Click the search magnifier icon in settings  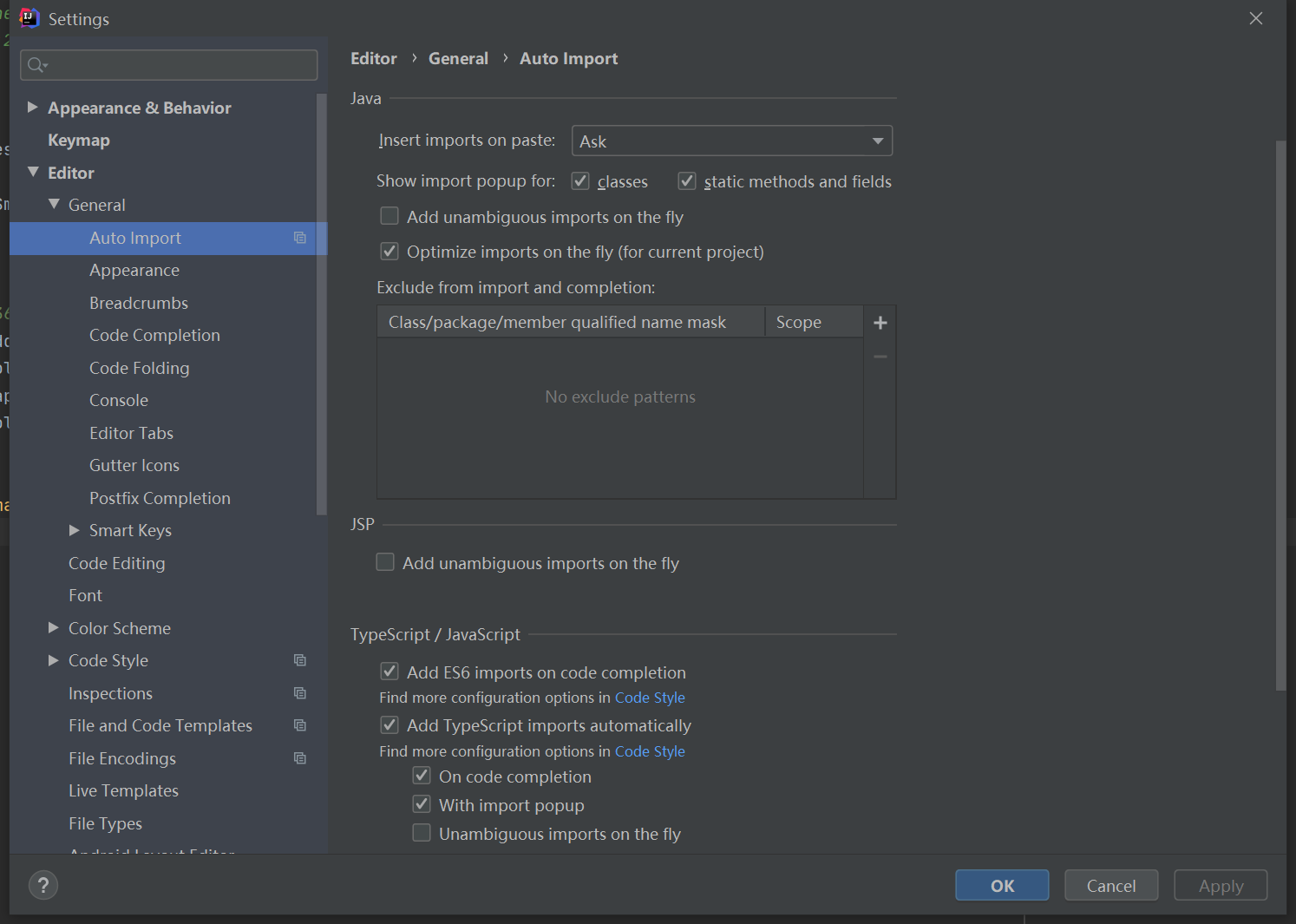click(37, 65)
